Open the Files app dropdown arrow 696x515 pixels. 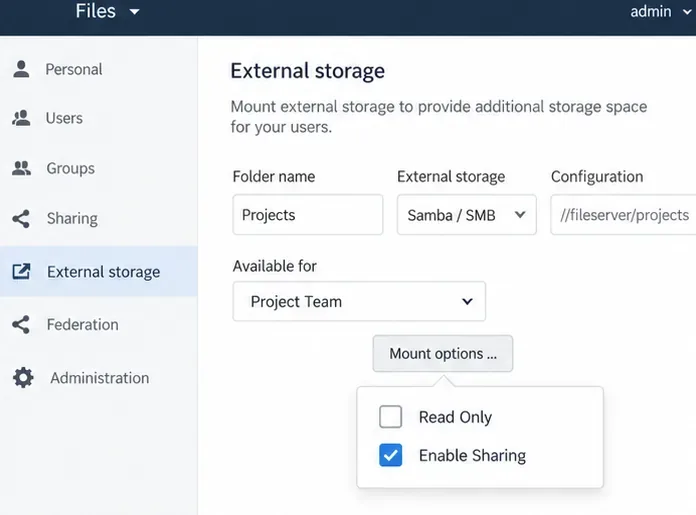pos(134,12)
